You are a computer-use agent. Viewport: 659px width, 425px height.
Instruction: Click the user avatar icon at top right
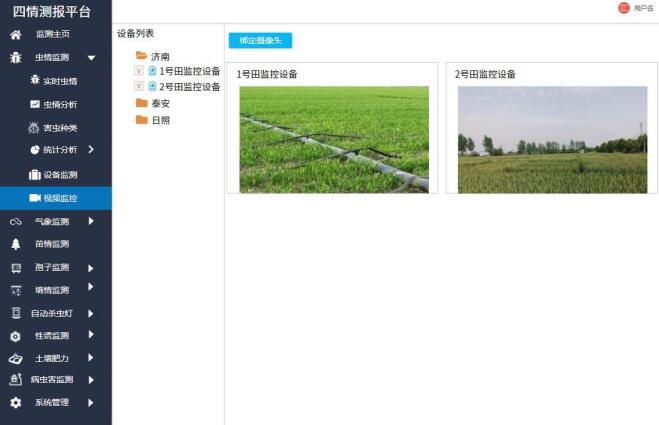(x=624, y=8)
